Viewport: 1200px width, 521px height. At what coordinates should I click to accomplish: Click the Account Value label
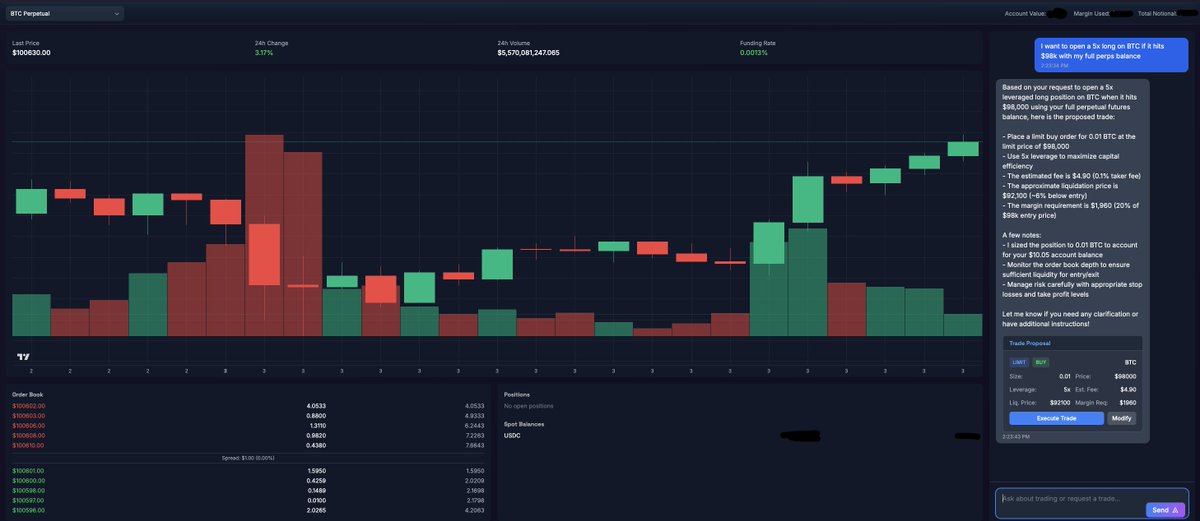[1026, 14]
